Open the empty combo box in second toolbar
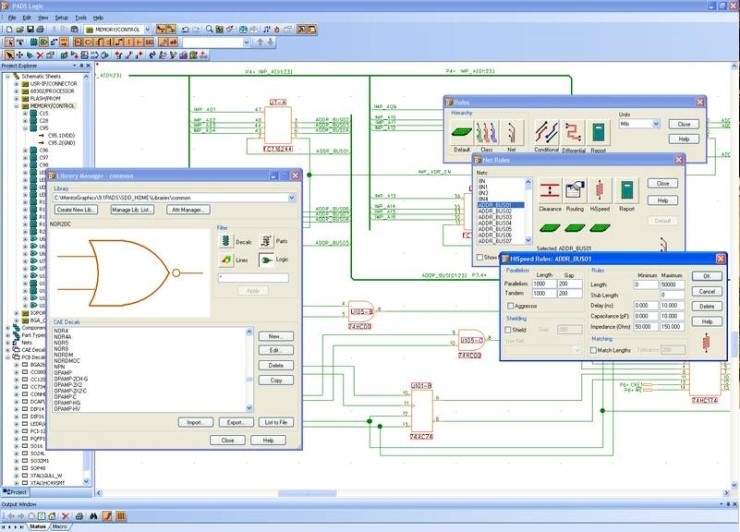This screenshot has height=532, width=740. tap(246, 42)
